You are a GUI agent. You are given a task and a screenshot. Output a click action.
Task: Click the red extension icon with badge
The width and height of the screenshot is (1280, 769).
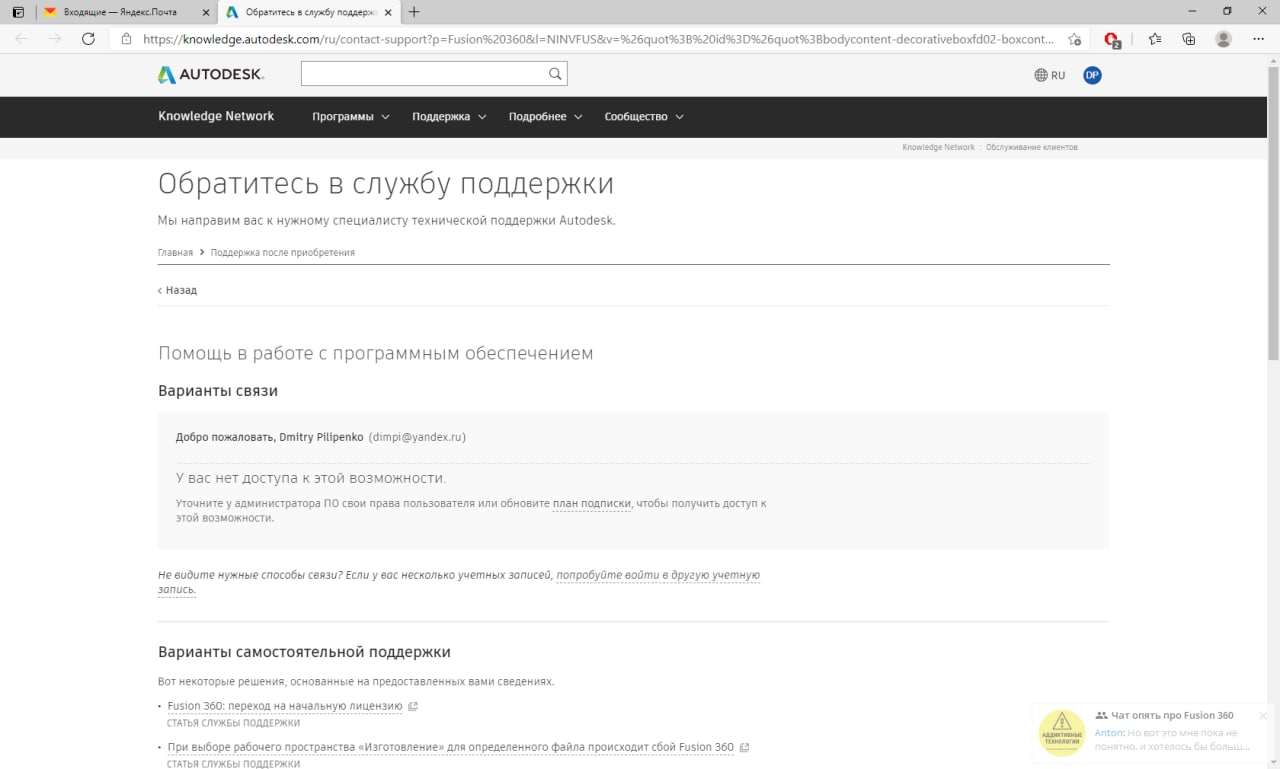[x=1112, y=39]
